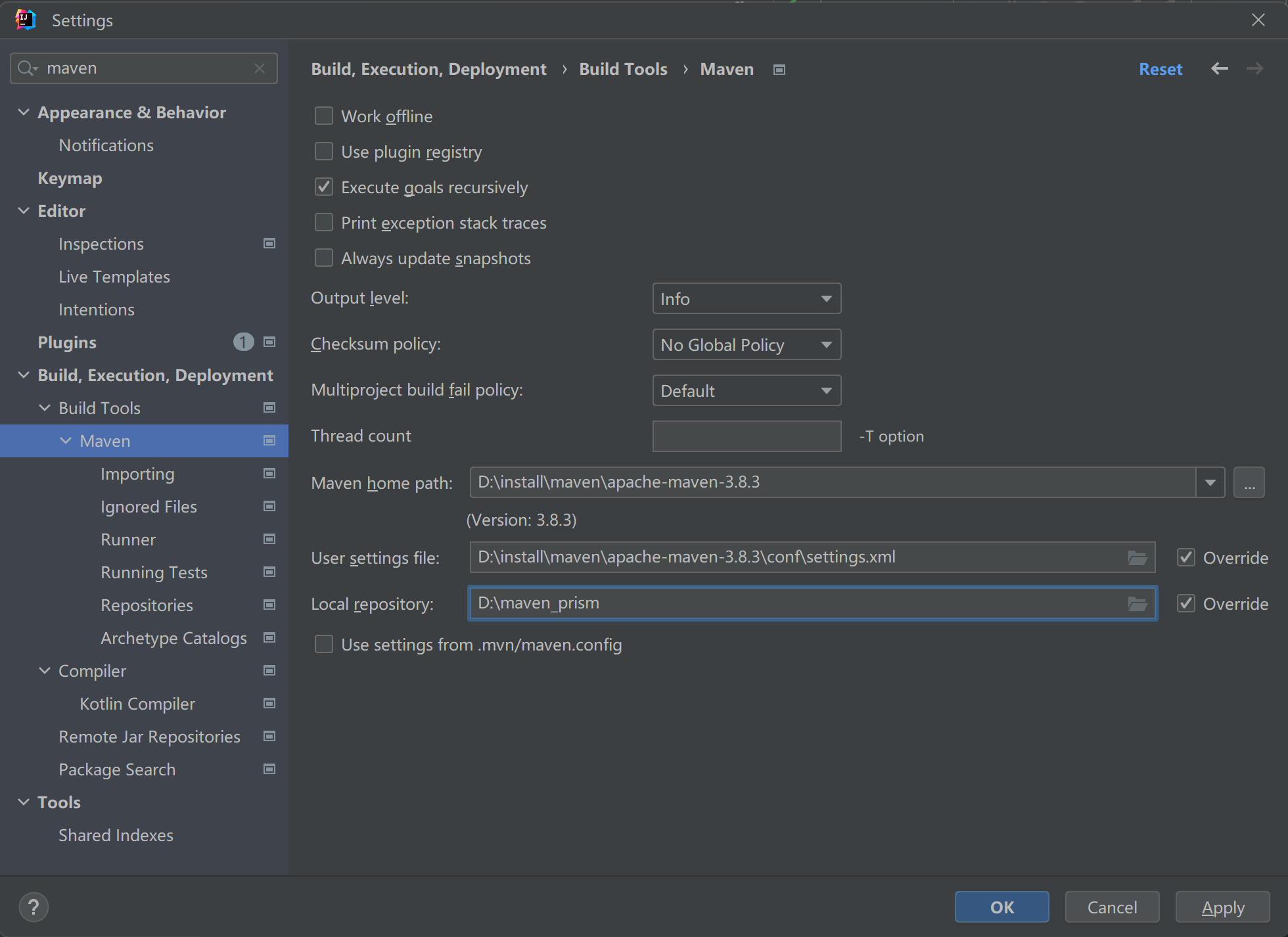The image size is (1288, 937).
Task: Enable the Work offline checkbox
Action: tap(324, 116)
